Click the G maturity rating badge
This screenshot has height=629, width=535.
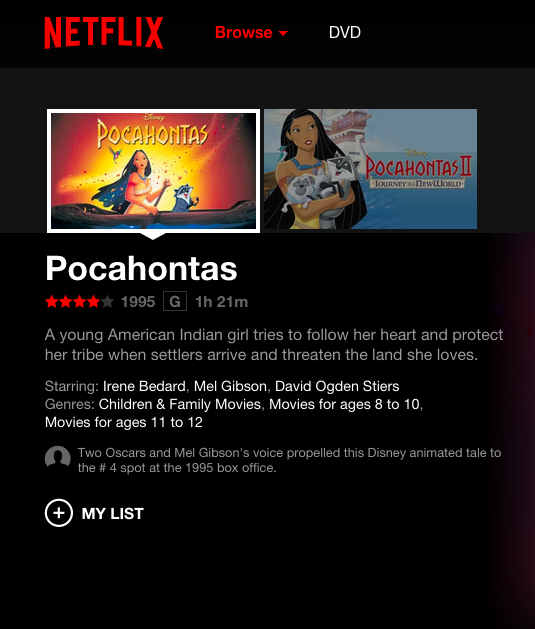point(175,301)
